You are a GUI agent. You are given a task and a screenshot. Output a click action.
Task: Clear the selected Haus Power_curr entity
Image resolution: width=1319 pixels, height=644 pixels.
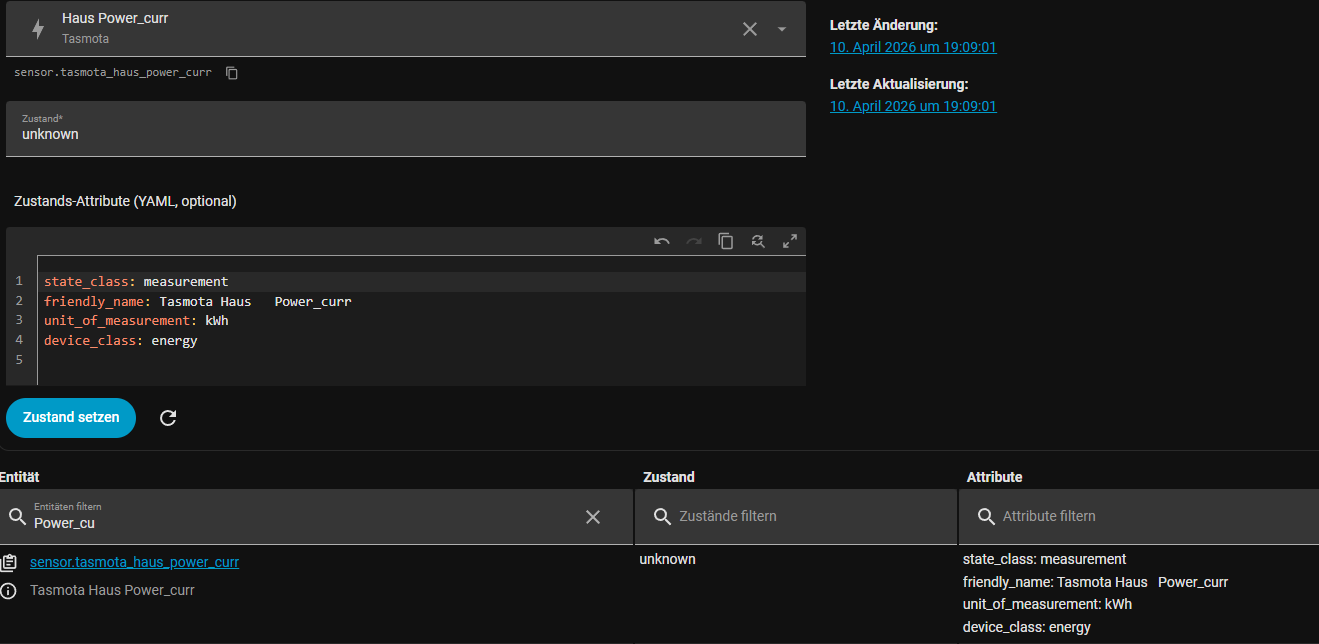tap(749, 29)
